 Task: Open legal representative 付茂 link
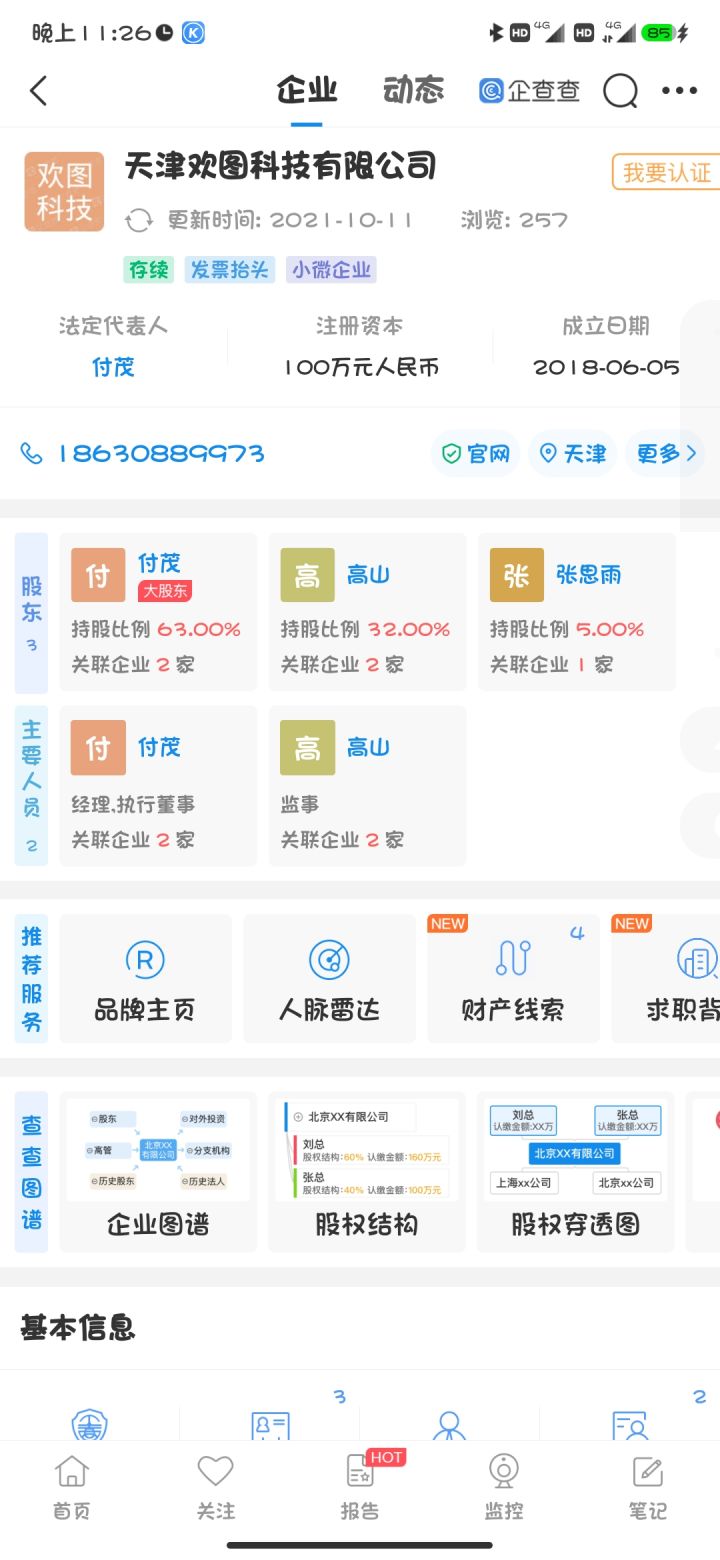(113, 367)
